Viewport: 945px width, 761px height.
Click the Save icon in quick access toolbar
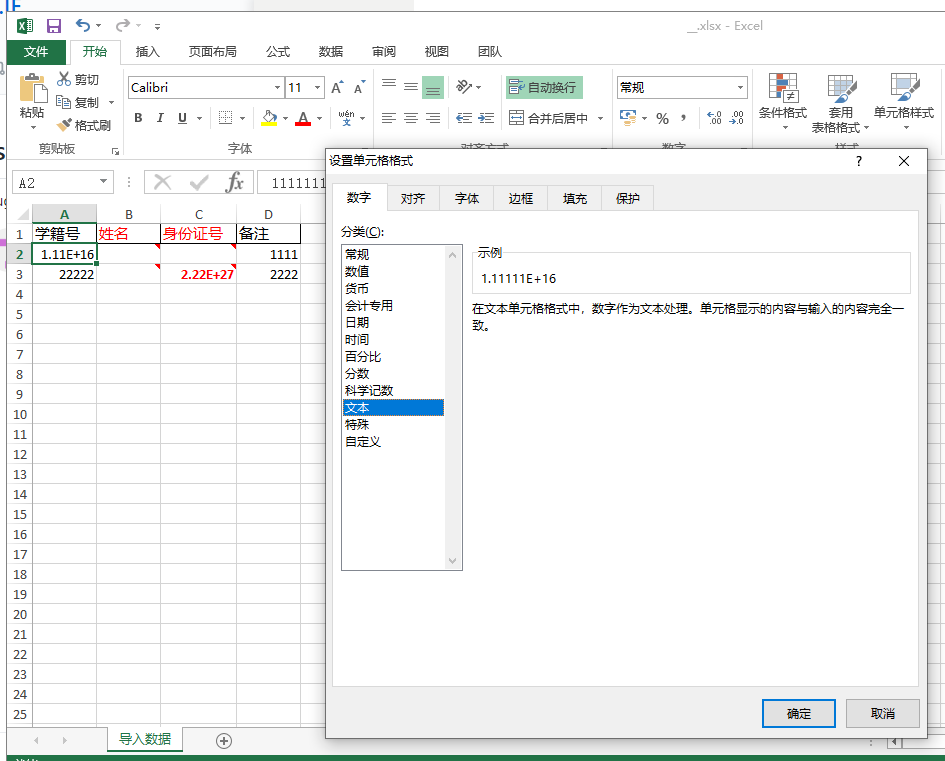54,26
